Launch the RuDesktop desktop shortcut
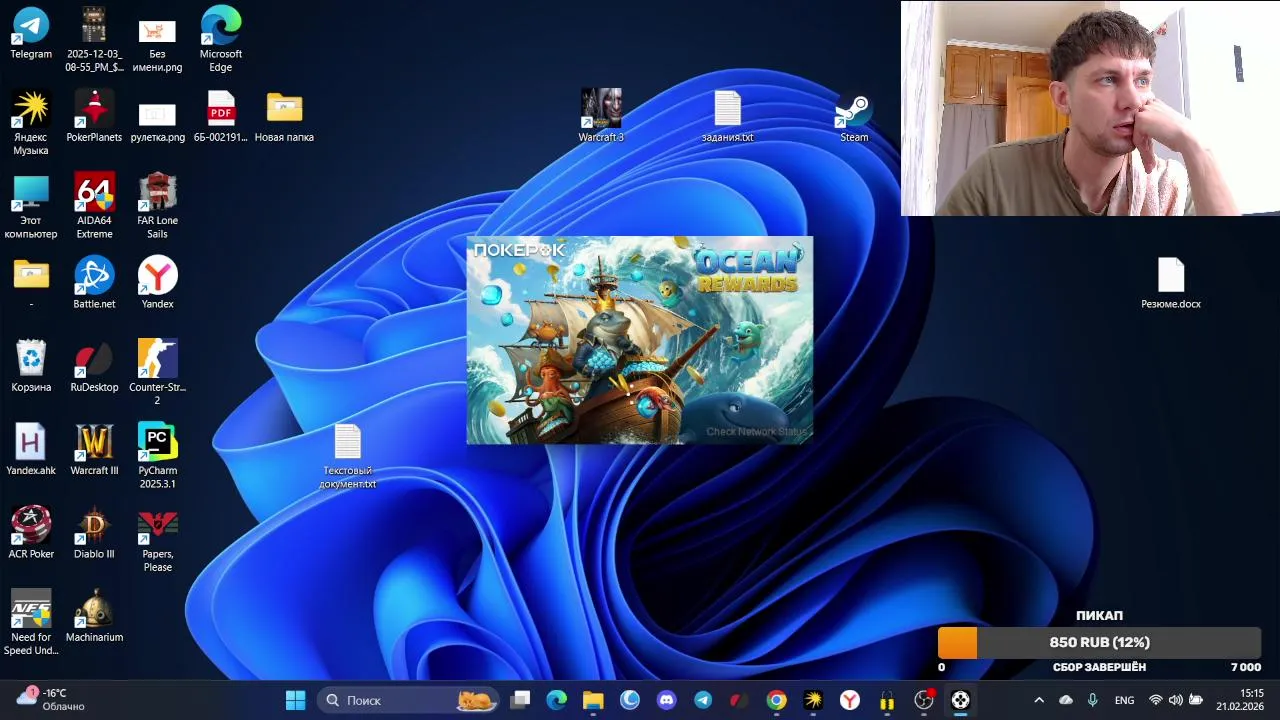Screen dimensions: 1280x720 94,366
